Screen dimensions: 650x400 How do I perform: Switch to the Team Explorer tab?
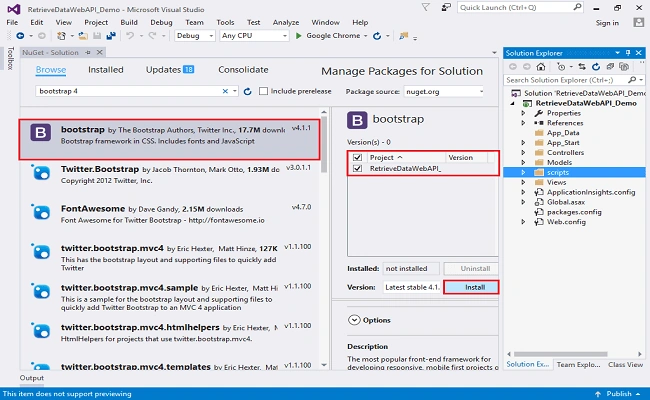click(x=578, y=364)
